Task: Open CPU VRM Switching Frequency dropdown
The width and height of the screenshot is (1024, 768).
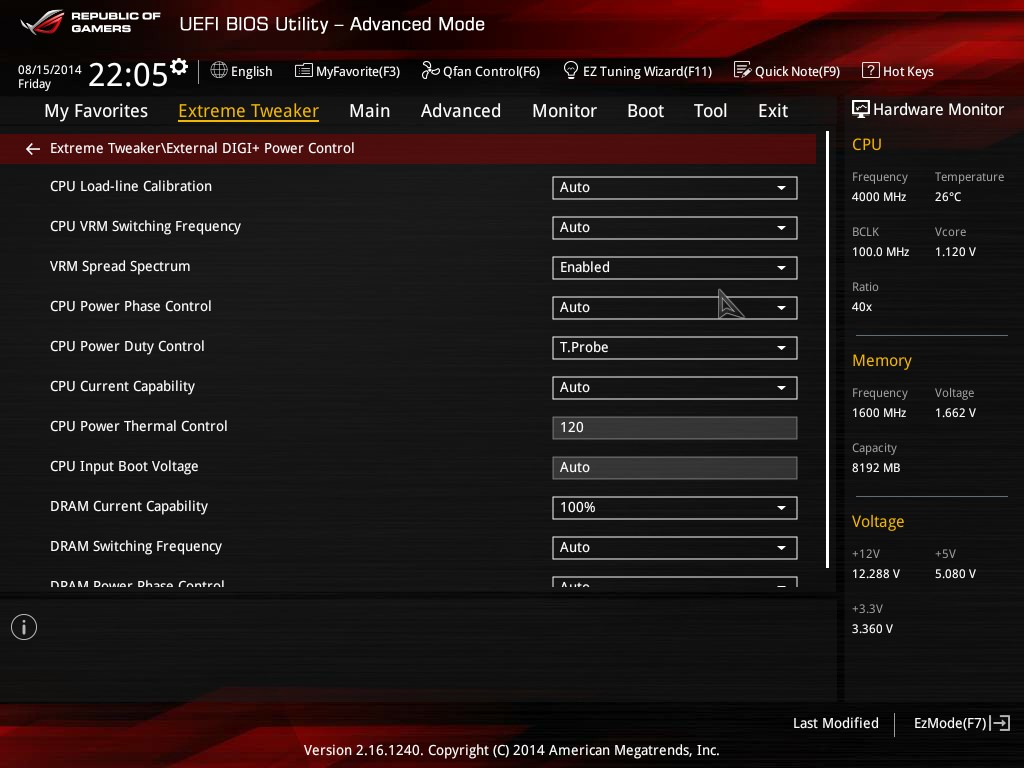Action: (674, 227)
